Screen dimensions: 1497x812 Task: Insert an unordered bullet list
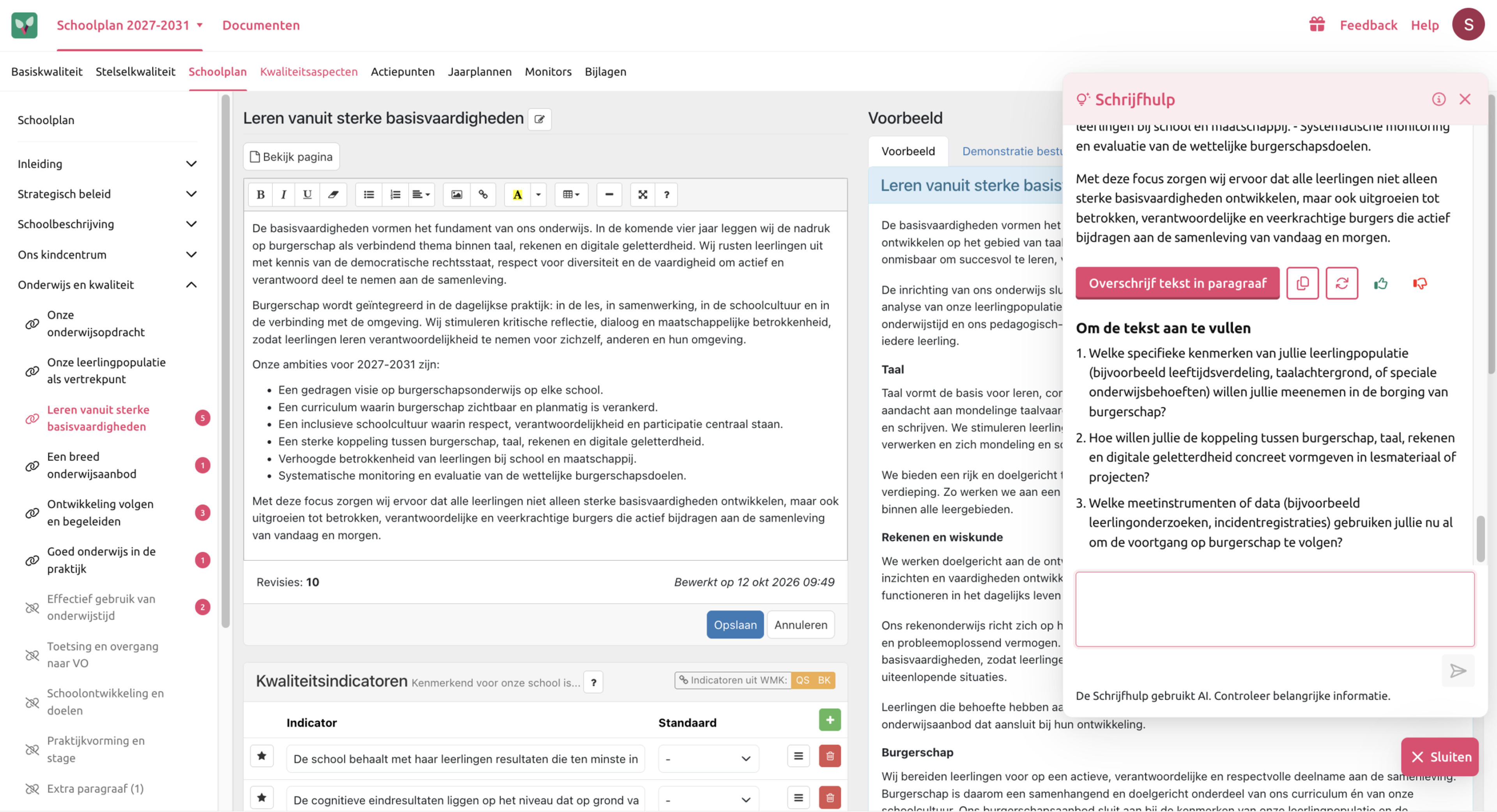(368, 194)
